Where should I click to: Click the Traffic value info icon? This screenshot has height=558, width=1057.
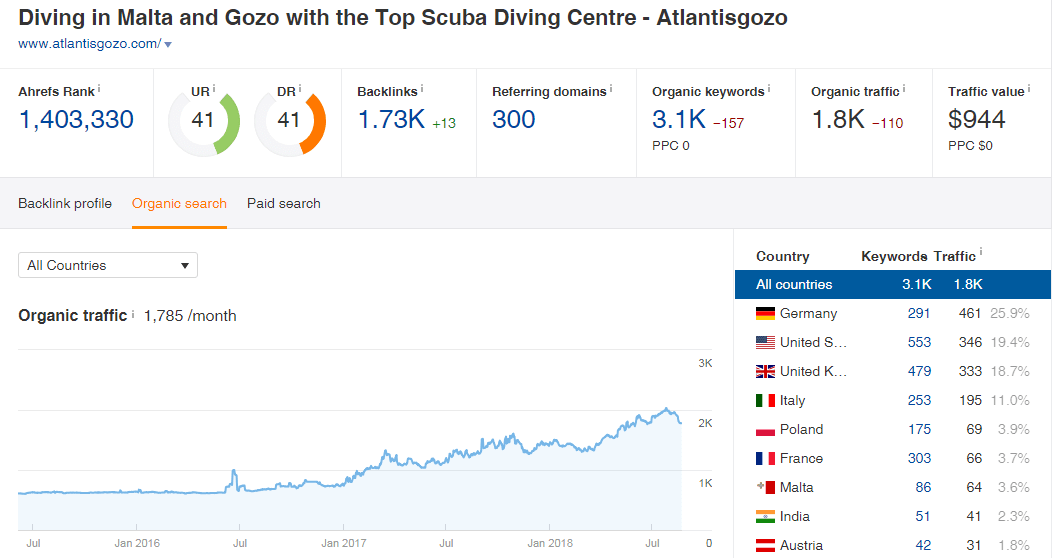(x=1029, y=88)
